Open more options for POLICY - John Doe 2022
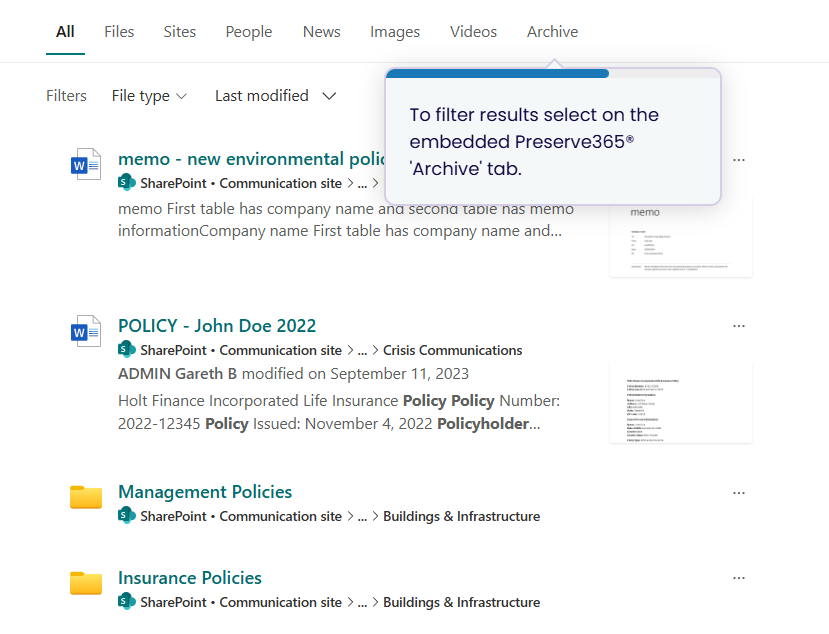Viewport: 829px width, 634px height. click(739, 326)
